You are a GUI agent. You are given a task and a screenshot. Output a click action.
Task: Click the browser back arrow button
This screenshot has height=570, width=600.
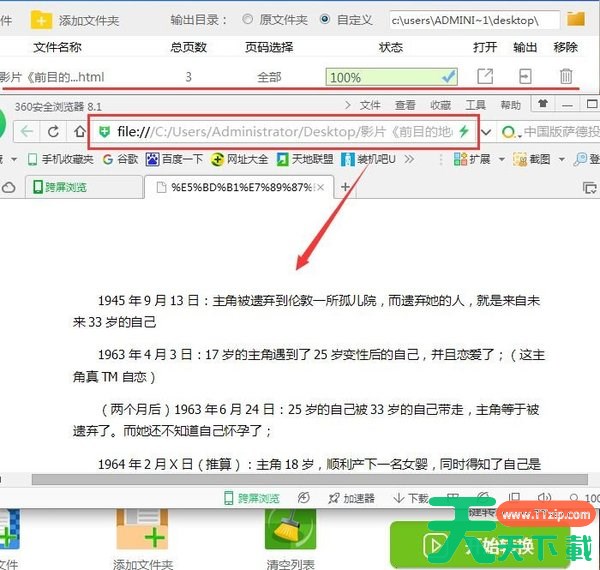28,131
